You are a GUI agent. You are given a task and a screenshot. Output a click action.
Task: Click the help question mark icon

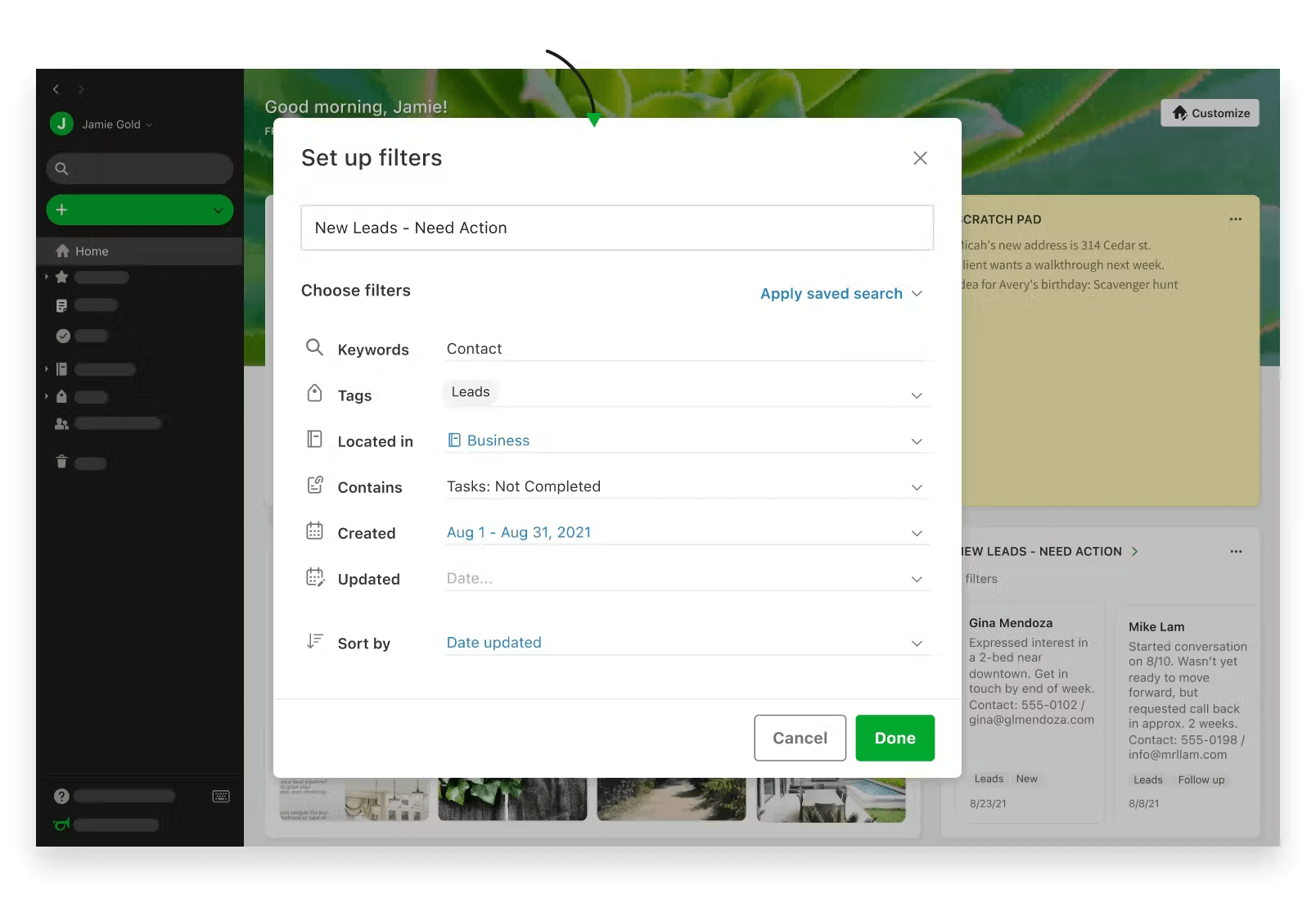tap(62, 795)
